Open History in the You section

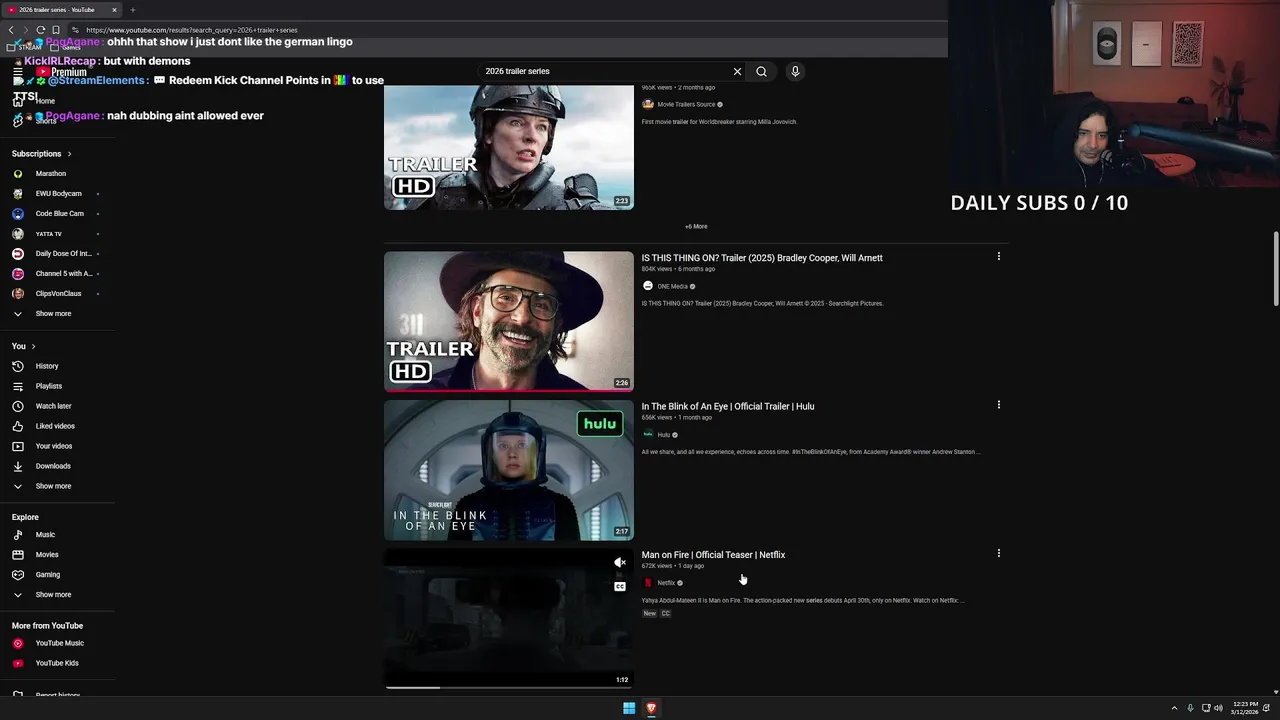[47, 366]
